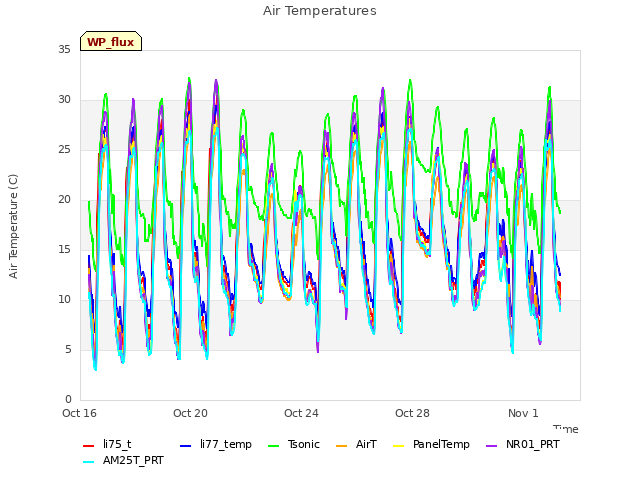Click the Air Temperature (C) axis label
Viewport: 640px width, 480px height.
(13, 227)
